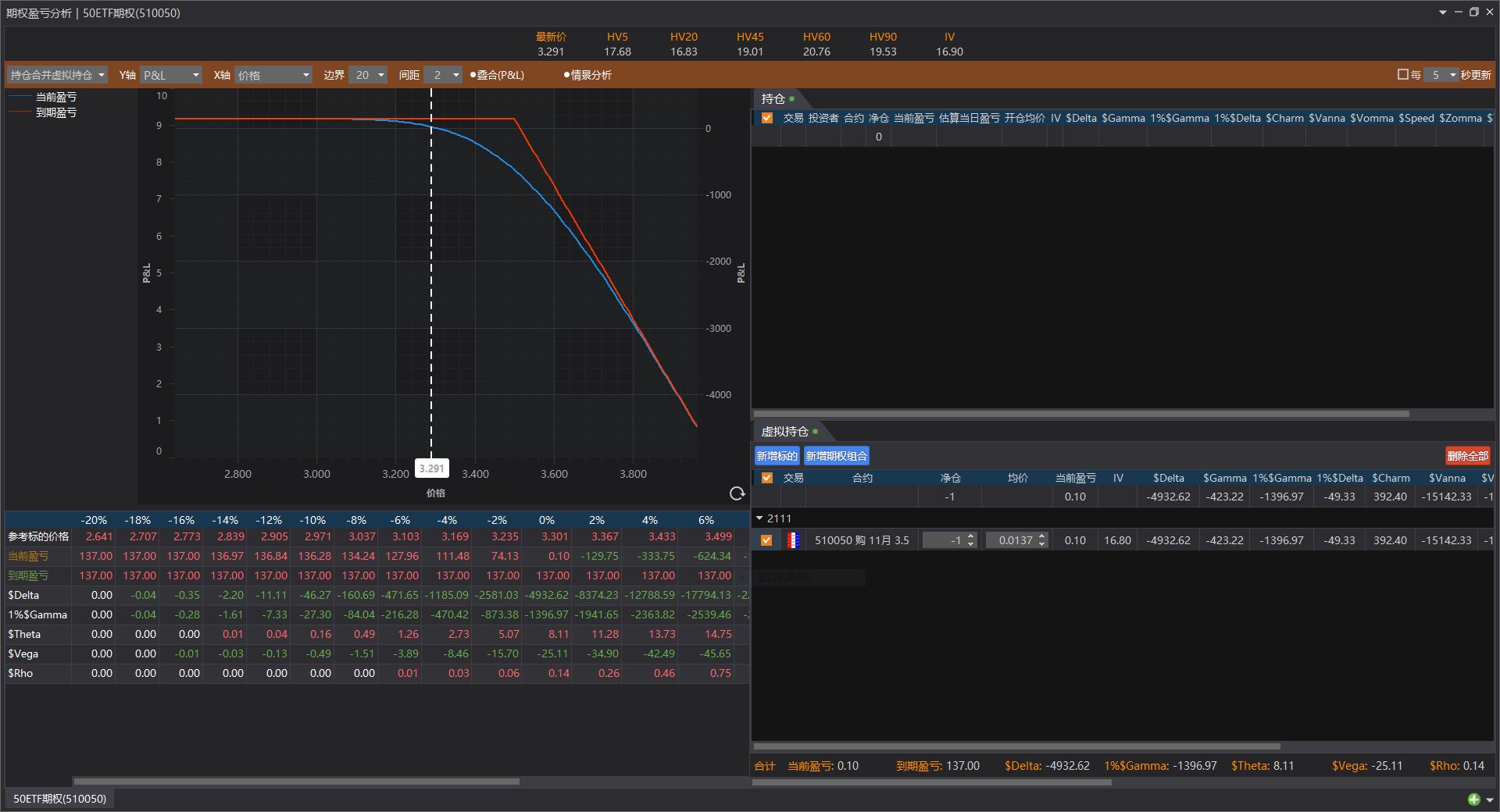Collapse the 2111 group row

[x=759, y=518]
